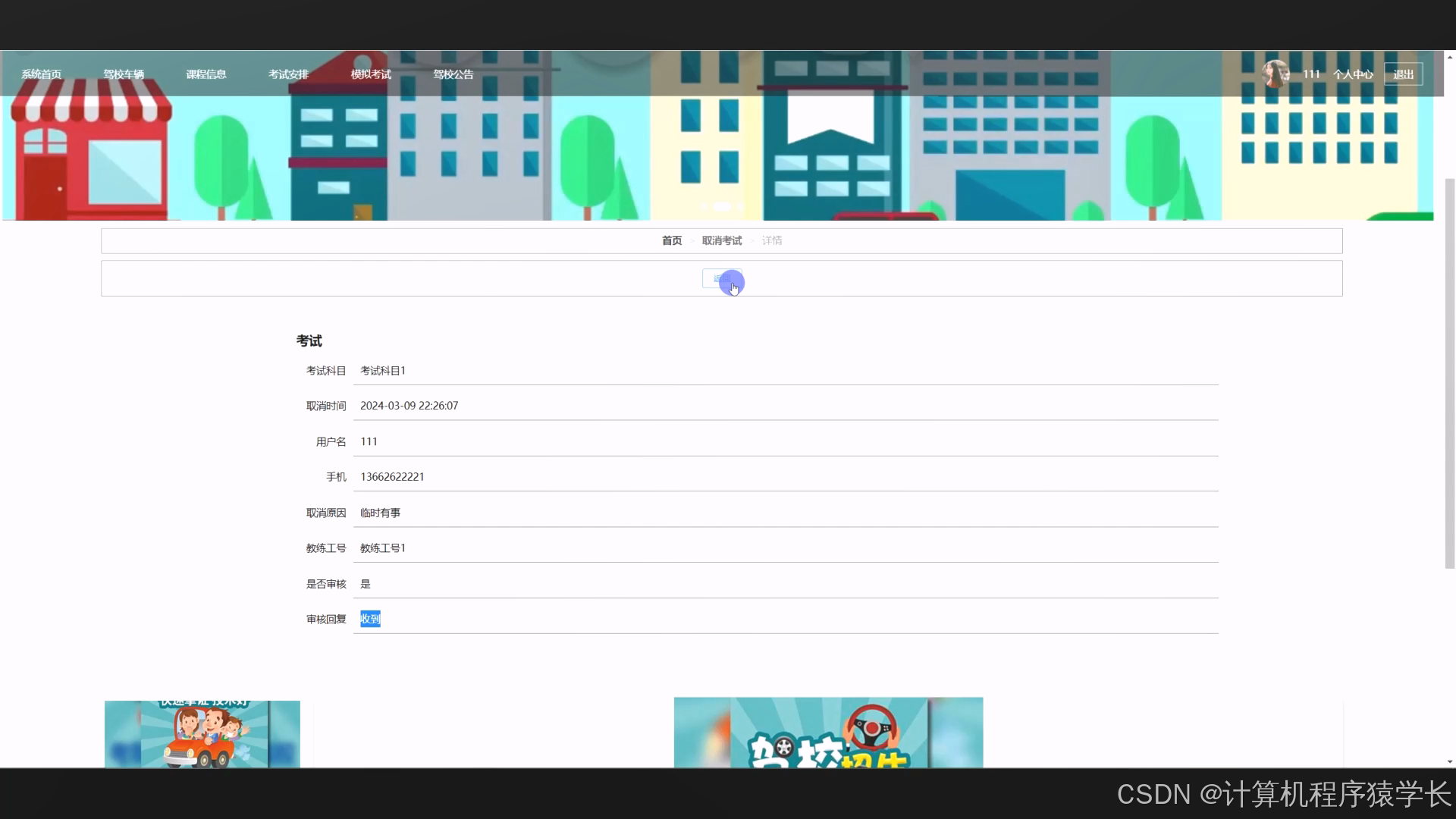Viewport: 1456px width, 819px height.
Task: Click the 取消原因 label
Action: pos(326,513)
